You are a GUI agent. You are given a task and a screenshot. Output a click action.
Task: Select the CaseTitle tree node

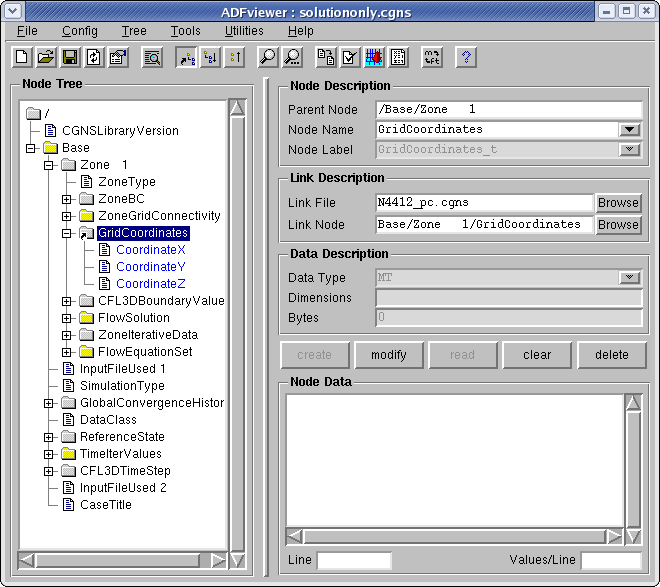point(106,505)
